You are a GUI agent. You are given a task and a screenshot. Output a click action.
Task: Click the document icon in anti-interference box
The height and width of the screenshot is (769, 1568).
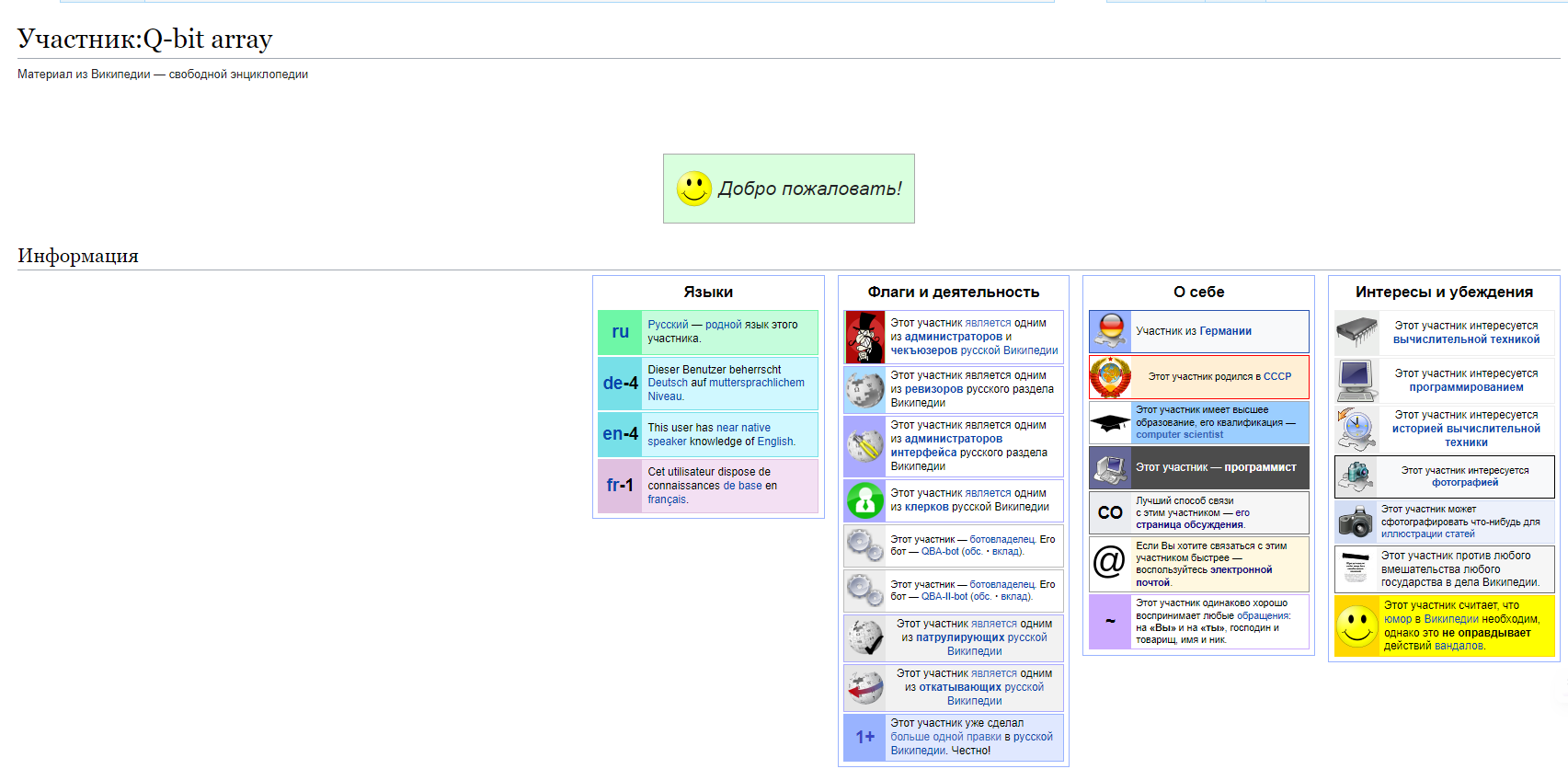pyautogui.click(x=1356, y=568)
